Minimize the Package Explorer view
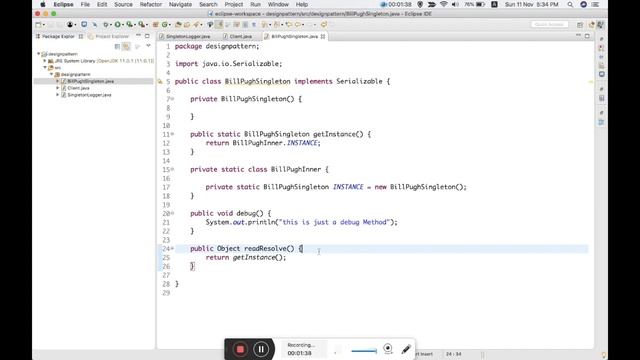 (138, 36)
